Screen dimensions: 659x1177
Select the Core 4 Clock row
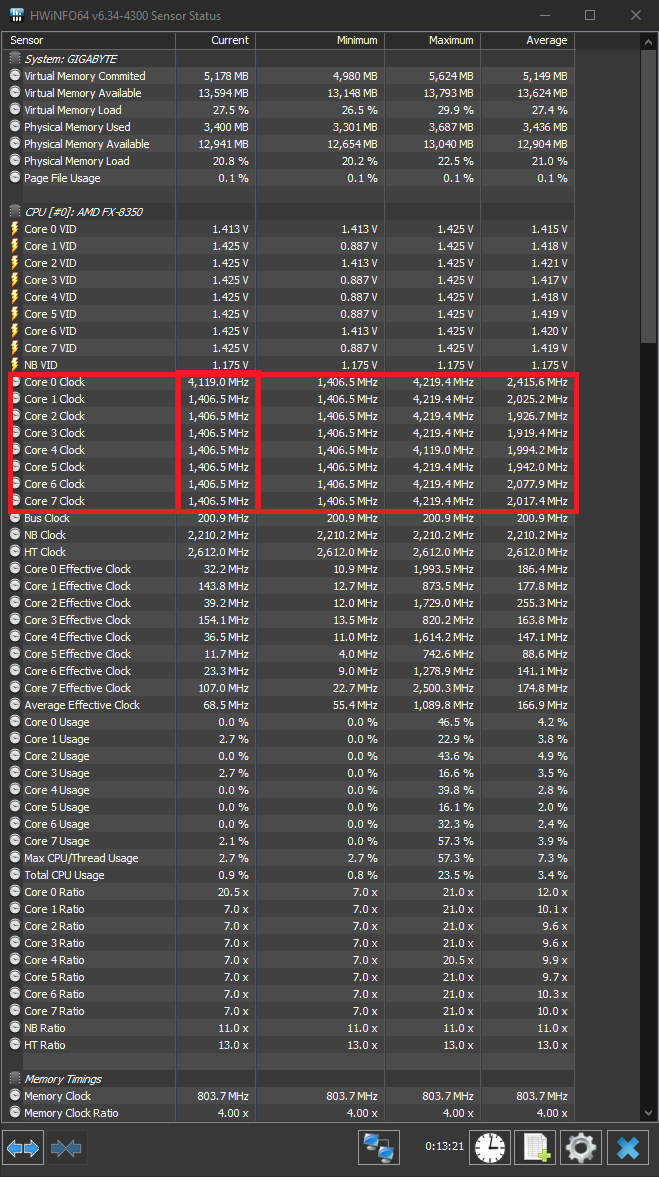tap(290, 450)
